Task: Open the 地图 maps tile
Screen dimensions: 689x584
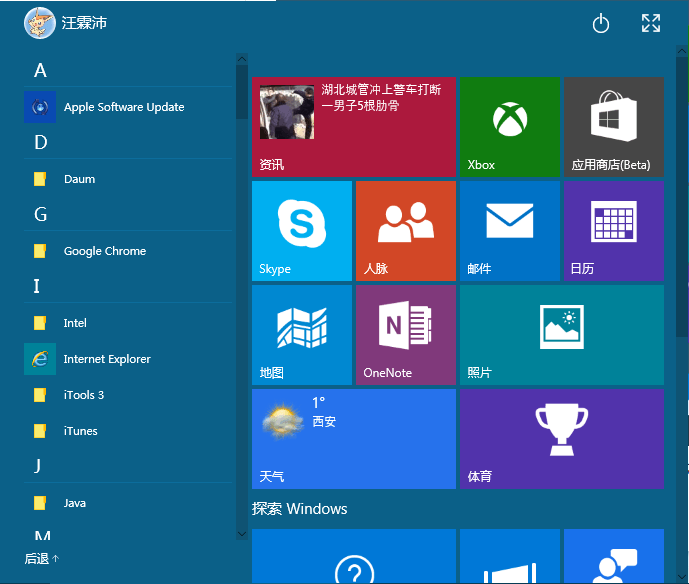Action: 301,334
